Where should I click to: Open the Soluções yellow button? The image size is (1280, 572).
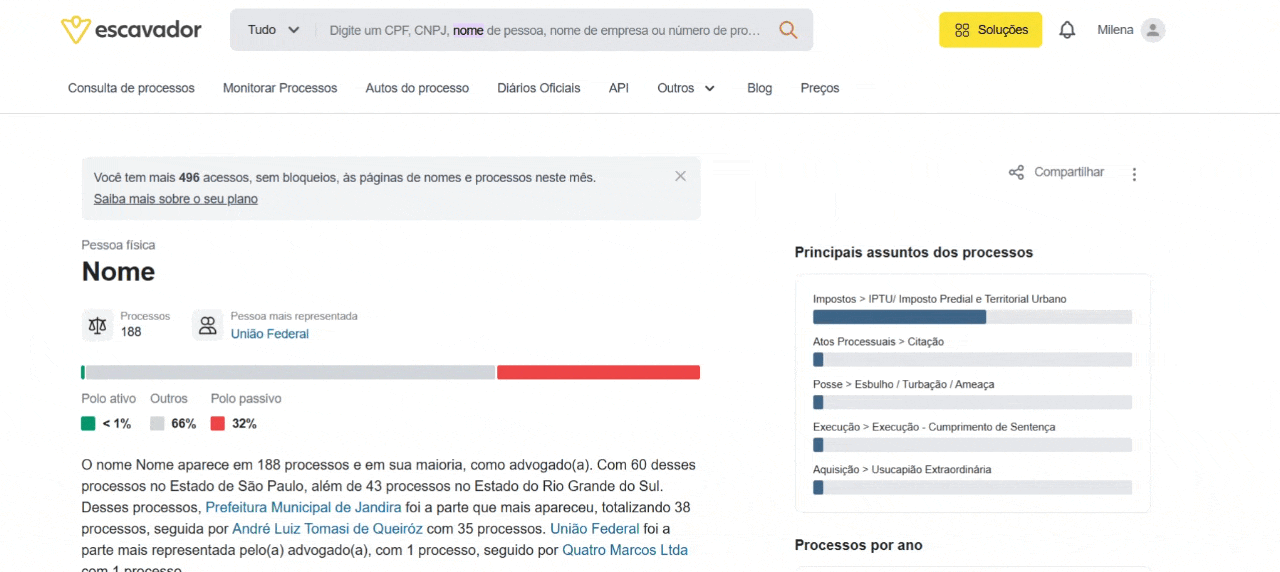990,30
